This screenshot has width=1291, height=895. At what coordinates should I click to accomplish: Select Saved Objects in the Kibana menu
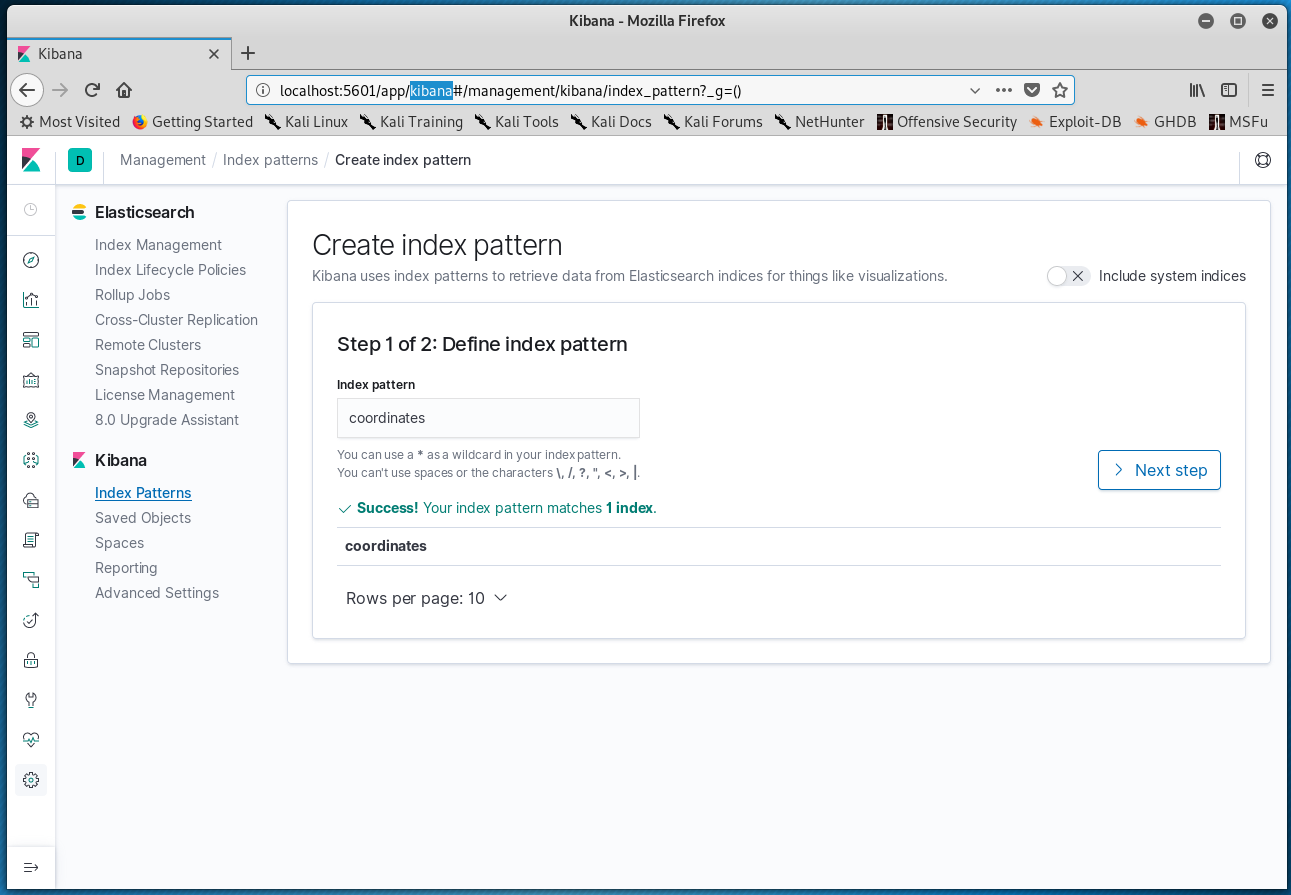click(x=143, y=518)
